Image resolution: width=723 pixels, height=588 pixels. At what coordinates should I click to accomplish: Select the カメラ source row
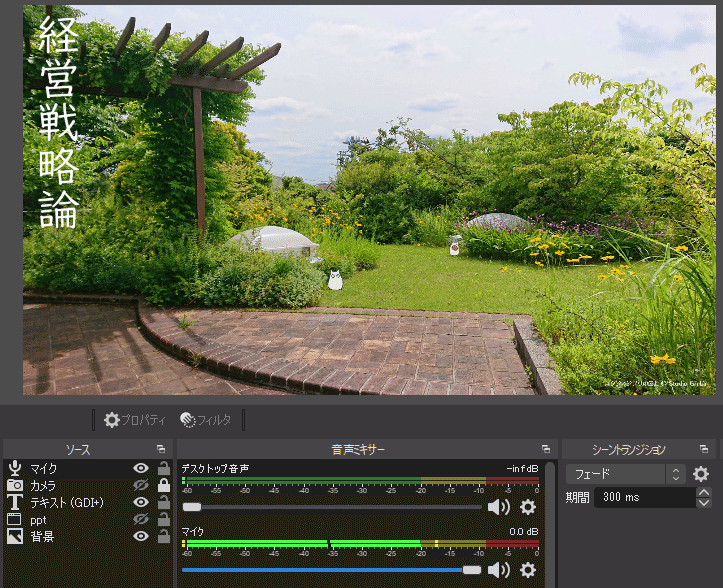(x=88, y=485)
